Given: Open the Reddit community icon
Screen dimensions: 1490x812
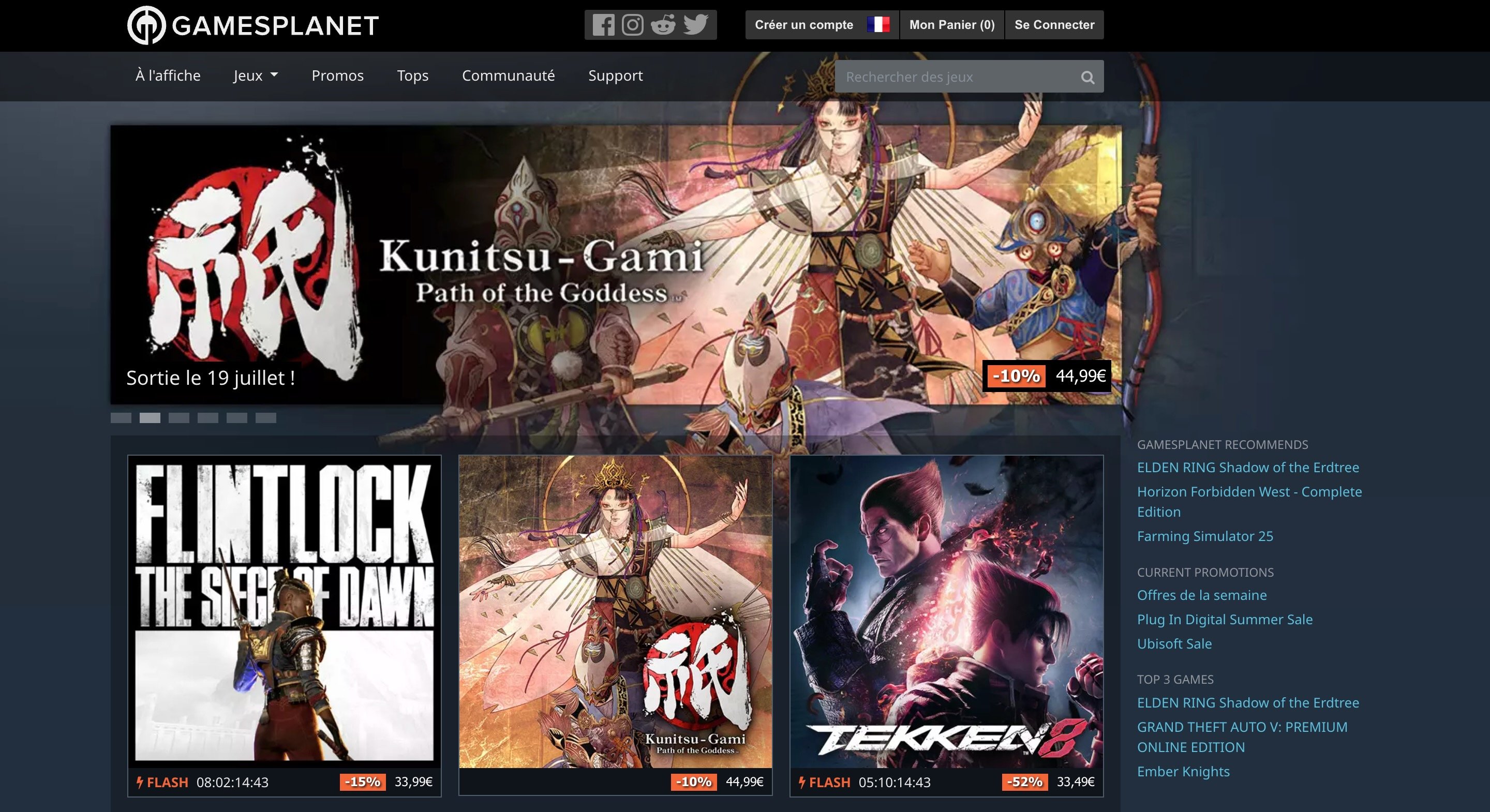Looking at the screenshot, I should click(663, 25).
